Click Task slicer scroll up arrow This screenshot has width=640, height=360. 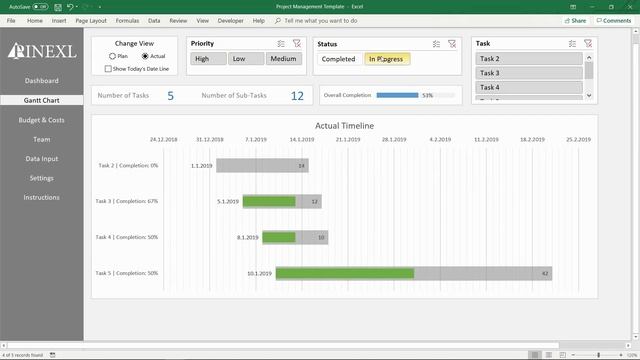pos(589,58)
